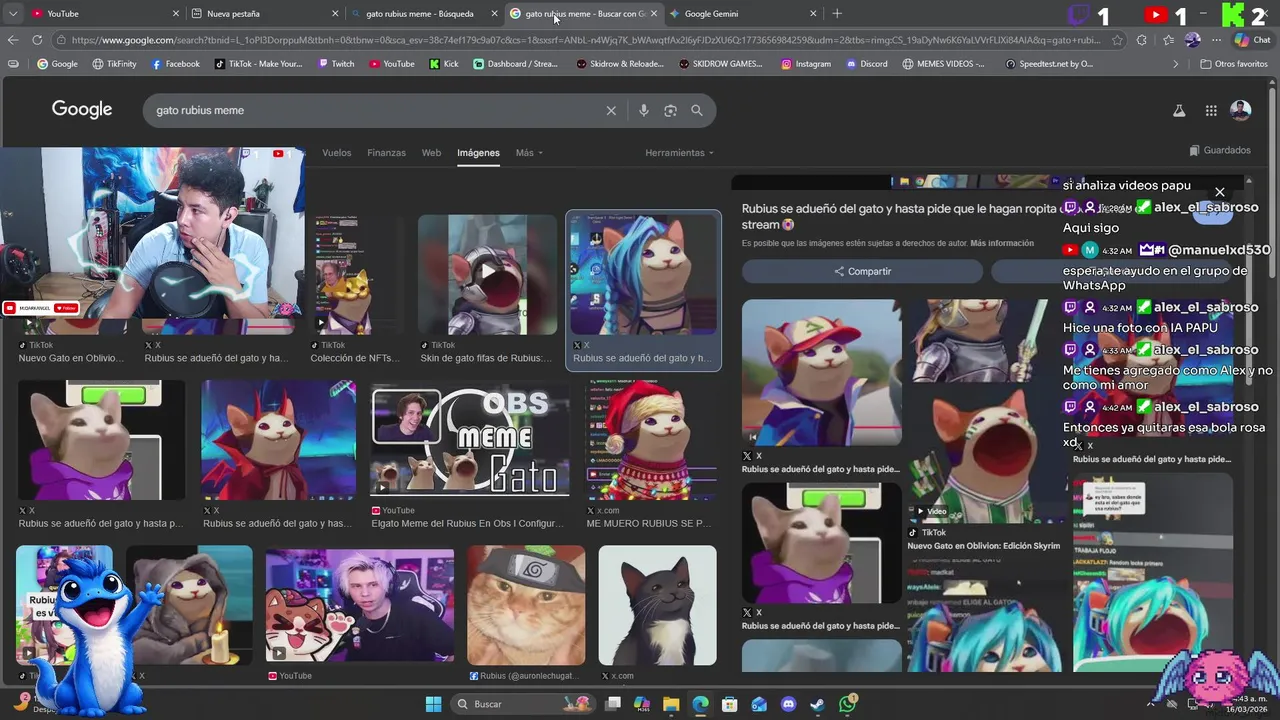This screenshot has width=1280, height=720.
Task: Expand the Más dropdown
Action: (x=529, y=153)
